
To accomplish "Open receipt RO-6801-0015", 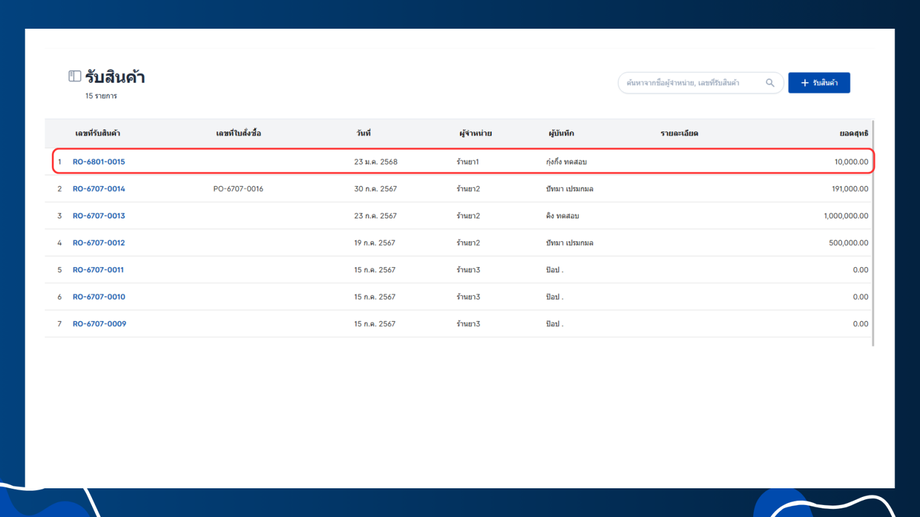I will tap(99, 162).
